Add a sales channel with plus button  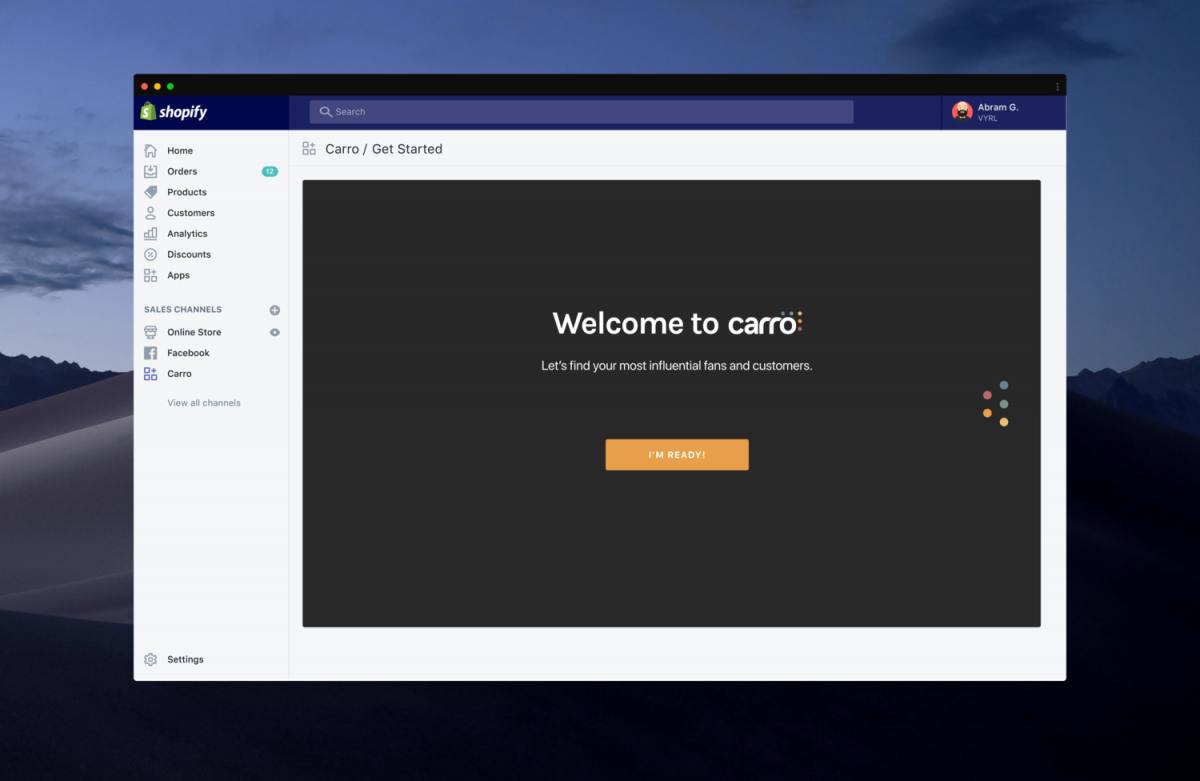pyautogui.click(x=275, y=310)
